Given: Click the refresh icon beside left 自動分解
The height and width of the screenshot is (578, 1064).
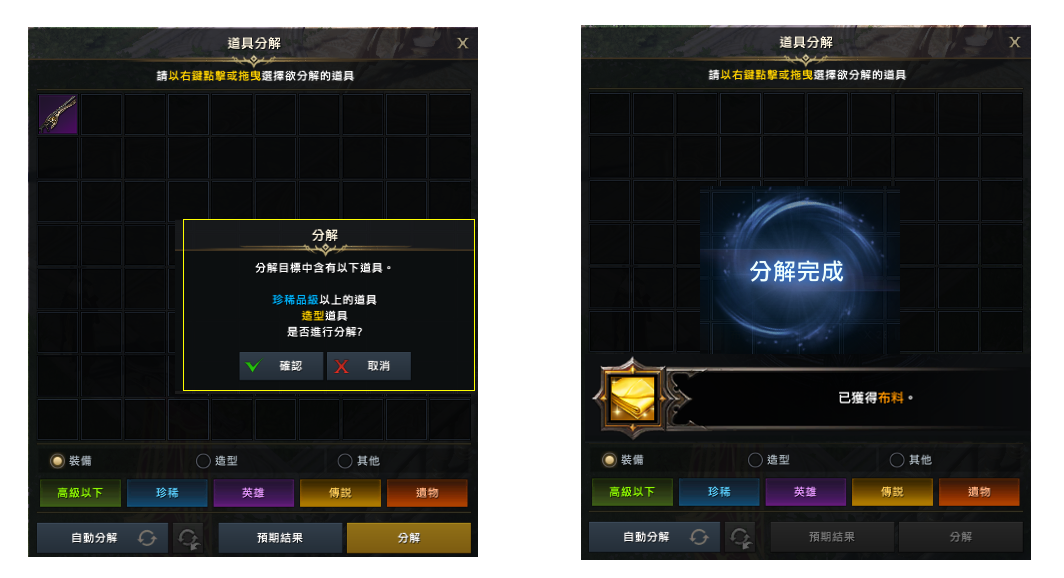Looking at the screenshot, I should (188, 538).
